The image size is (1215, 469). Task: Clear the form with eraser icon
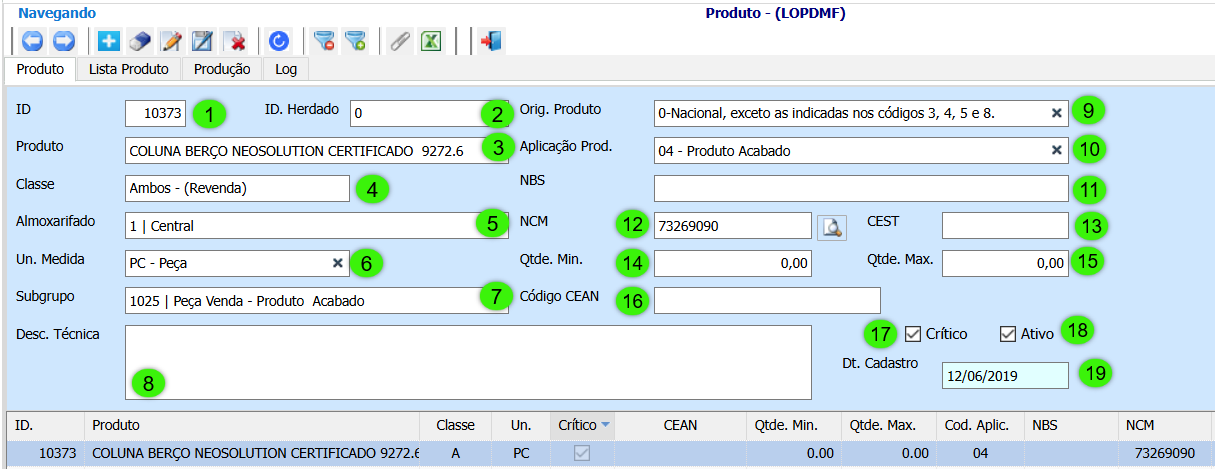click(140, 41)
